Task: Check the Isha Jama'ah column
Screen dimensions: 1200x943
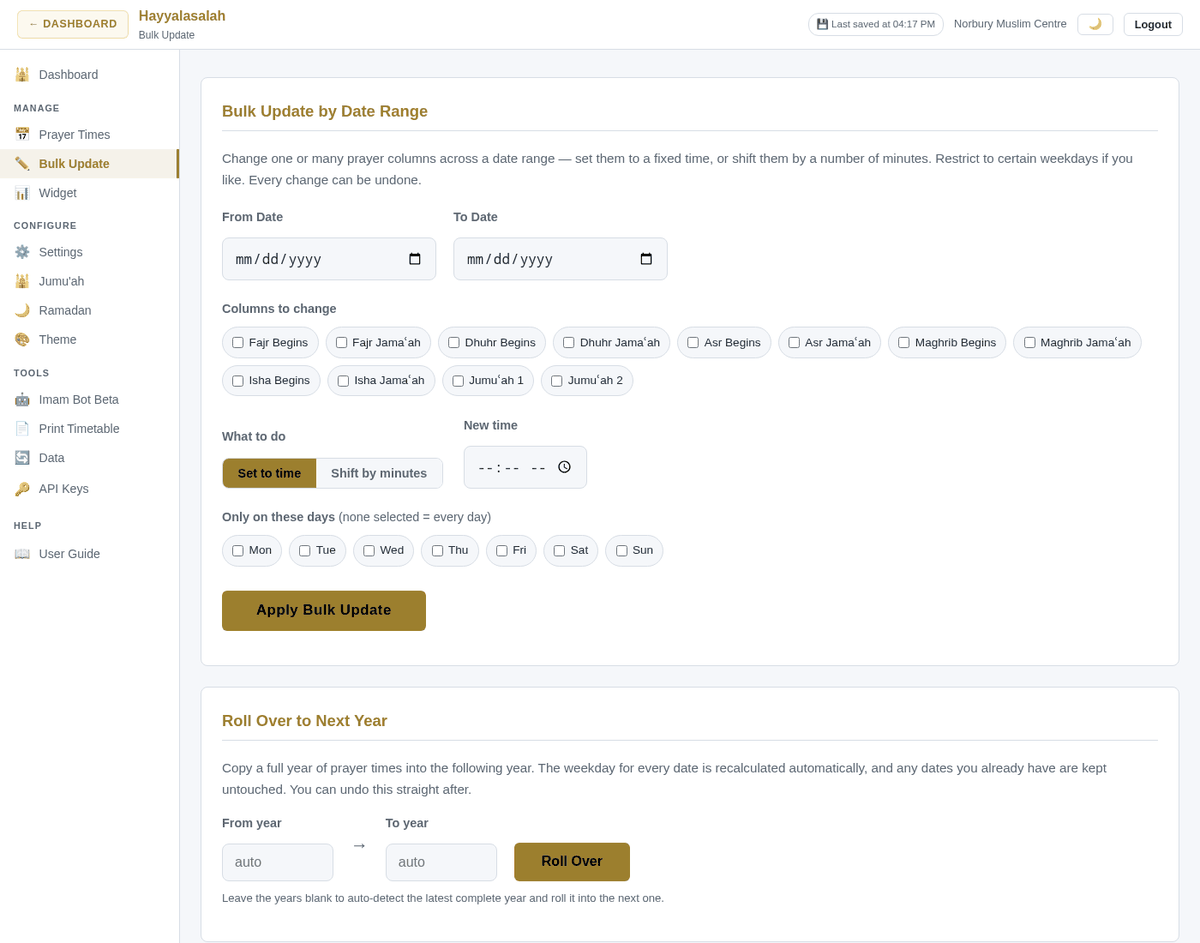Action: pyautogui.click(x=343, y=380)
